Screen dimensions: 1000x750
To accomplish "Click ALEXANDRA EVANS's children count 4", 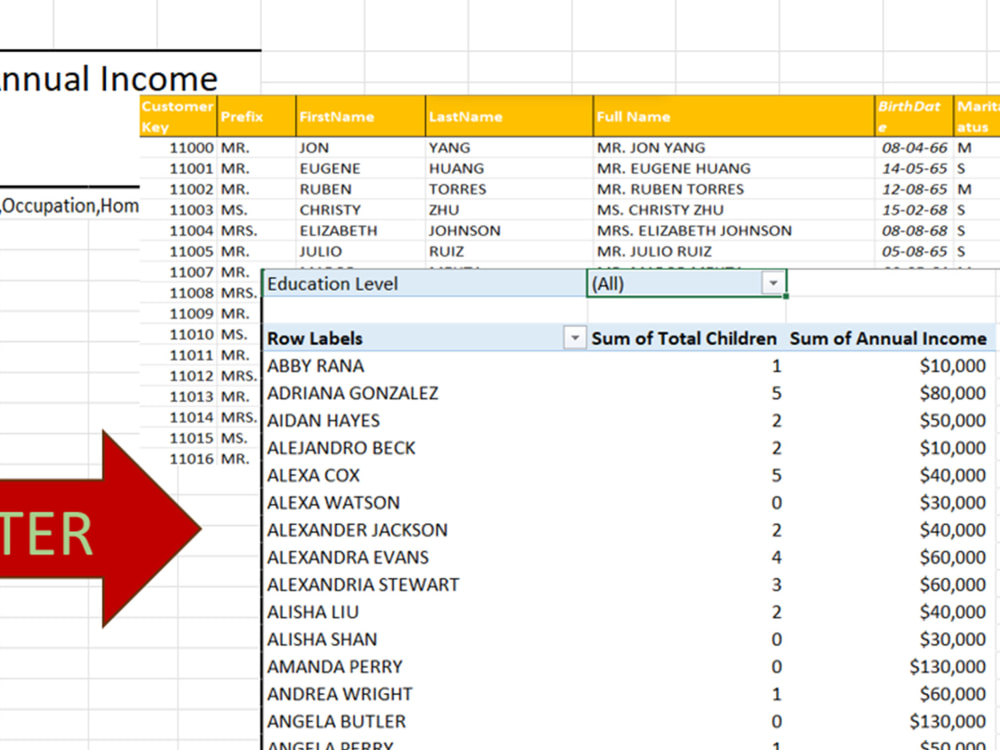I will [776, 558].
